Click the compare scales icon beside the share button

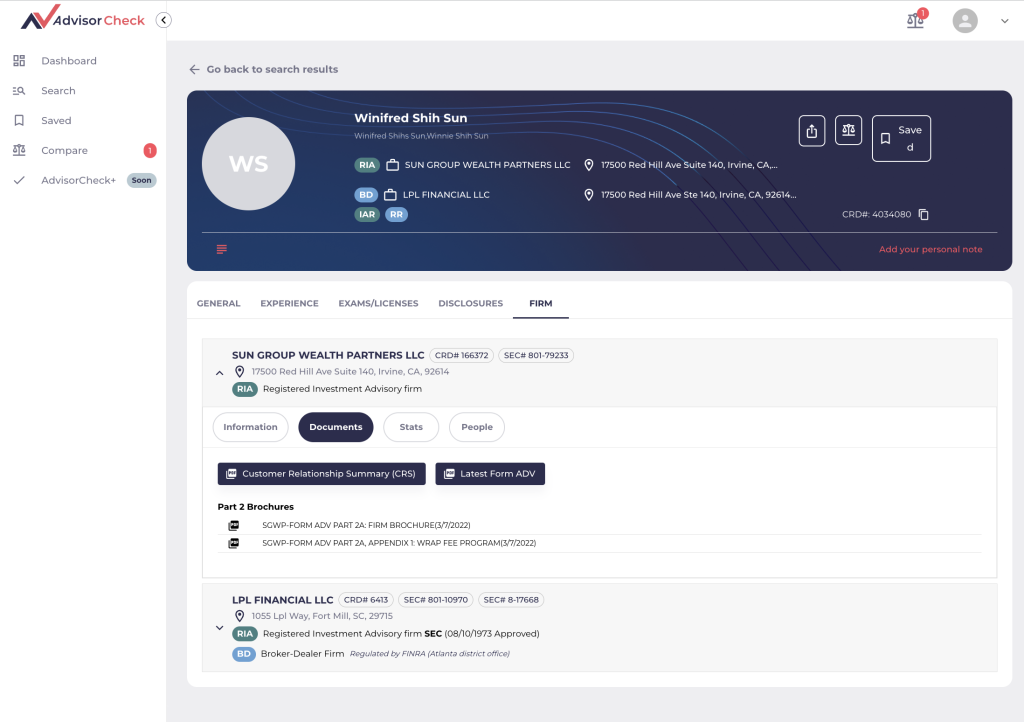tap(848, 130)
